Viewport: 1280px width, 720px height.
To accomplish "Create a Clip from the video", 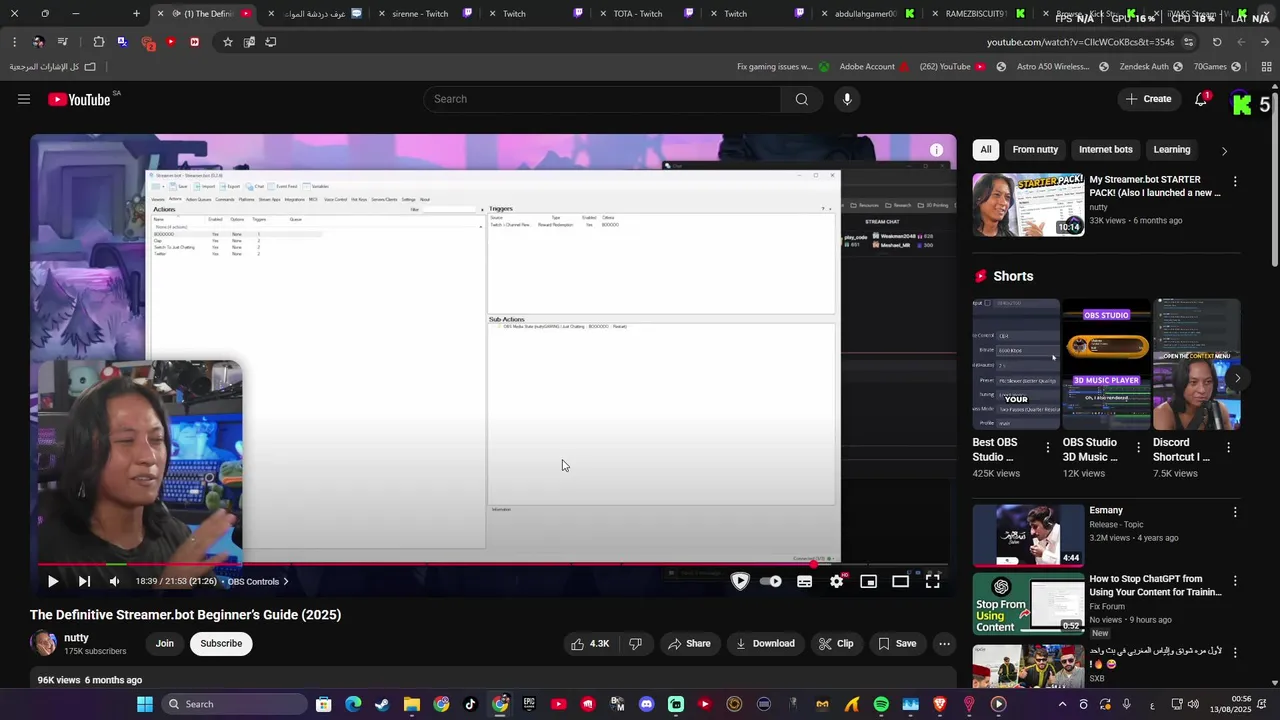I will (x=836, y=643).
